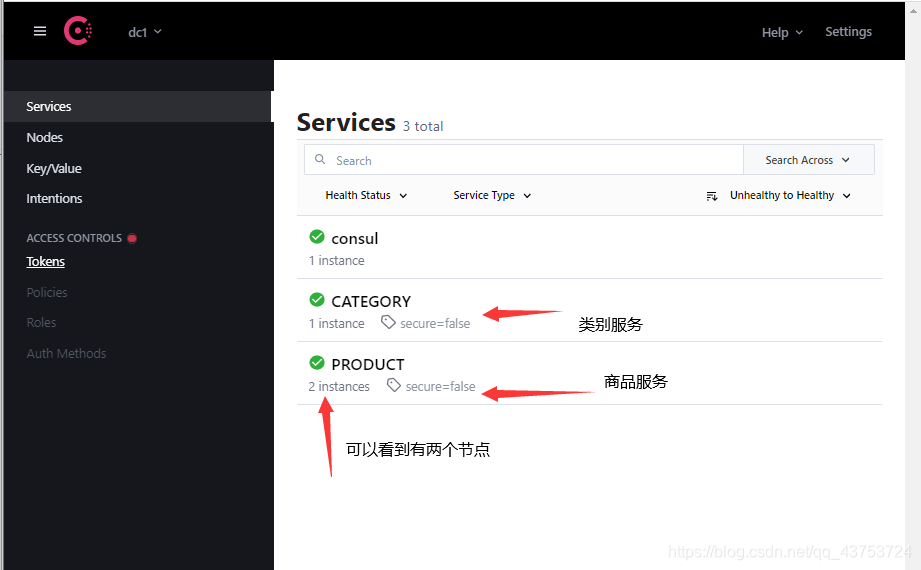Open the Health Status filter
This screenshot has height=570, width=921.
pos(367,195)
